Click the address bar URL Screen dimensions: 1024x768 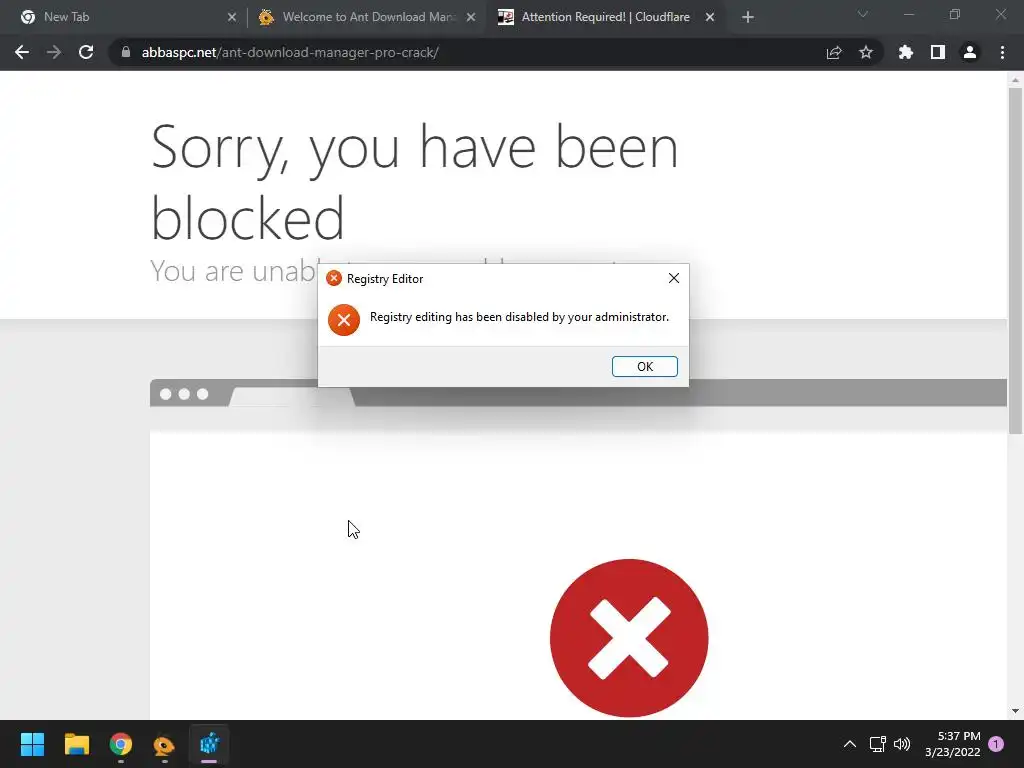click(290, 52)
